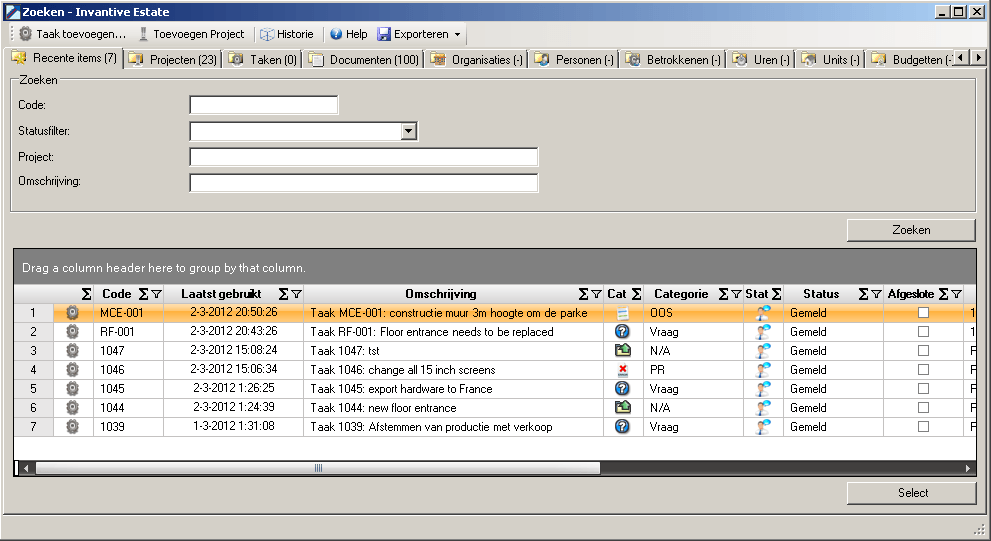The image size is (991, 541).
Task: Click the gear icon in row MCE-001
Action: 73,312
